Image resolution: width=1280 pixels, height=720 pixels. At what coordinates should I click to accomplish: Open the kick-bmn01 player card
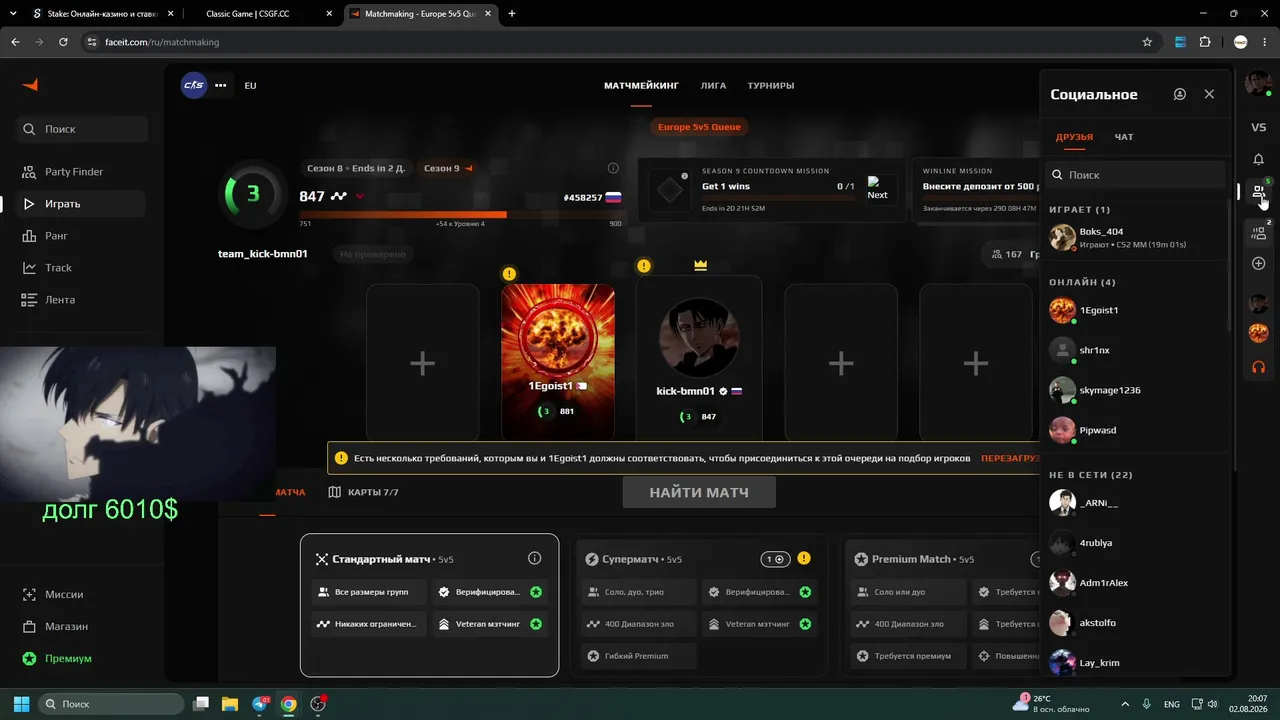pos(699,358)
